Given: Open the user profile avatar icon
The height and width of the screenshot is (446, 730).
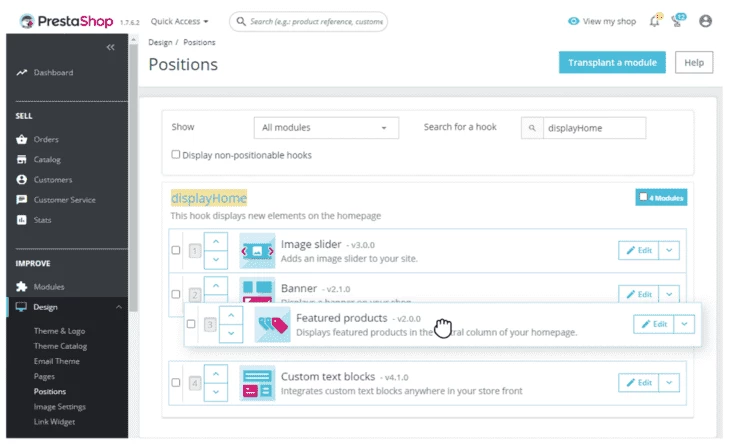Looking at the screenshot, I should coord(706,20).
